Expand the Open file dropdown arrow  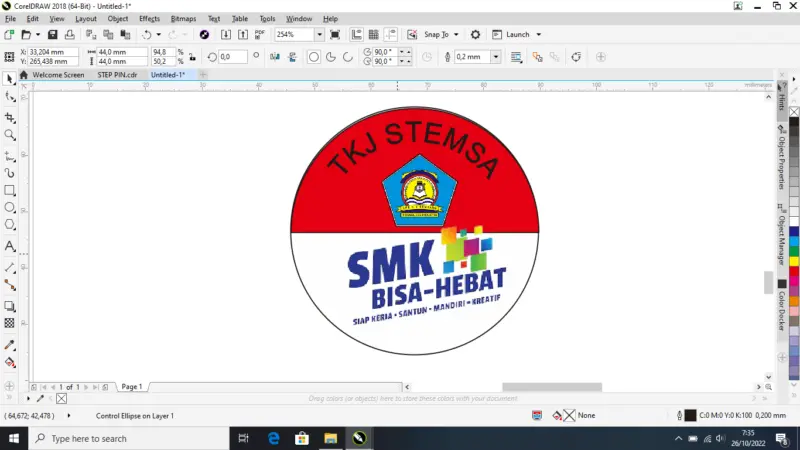(x=38, y=35)
